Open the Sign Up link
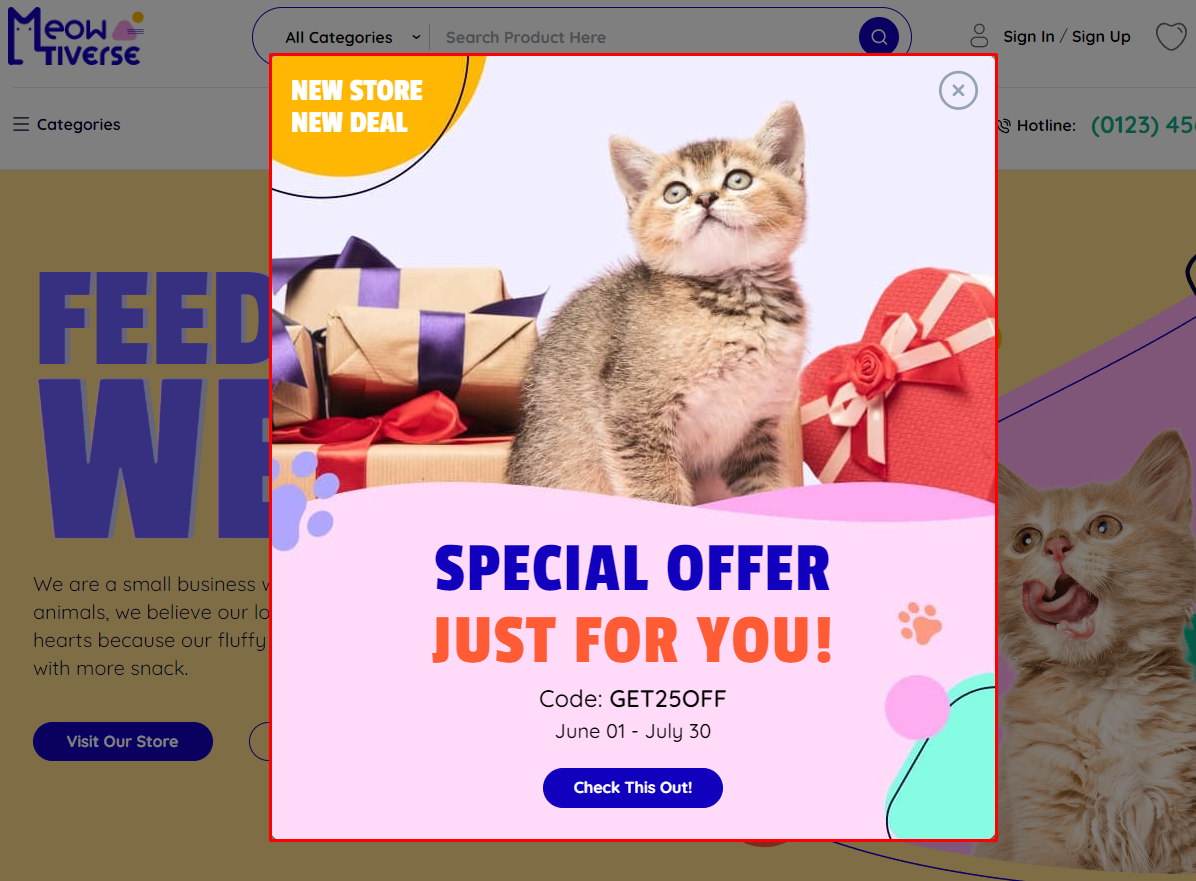The height and width of the screenshot is (881, 1196). pos(1101,37)
